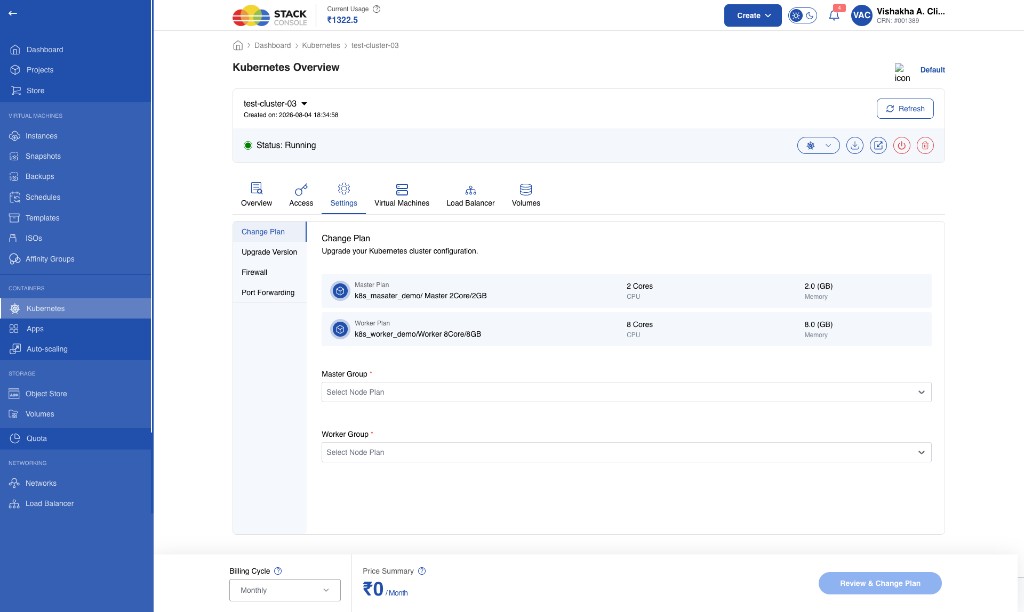Click the edit cluster icon

878,146
